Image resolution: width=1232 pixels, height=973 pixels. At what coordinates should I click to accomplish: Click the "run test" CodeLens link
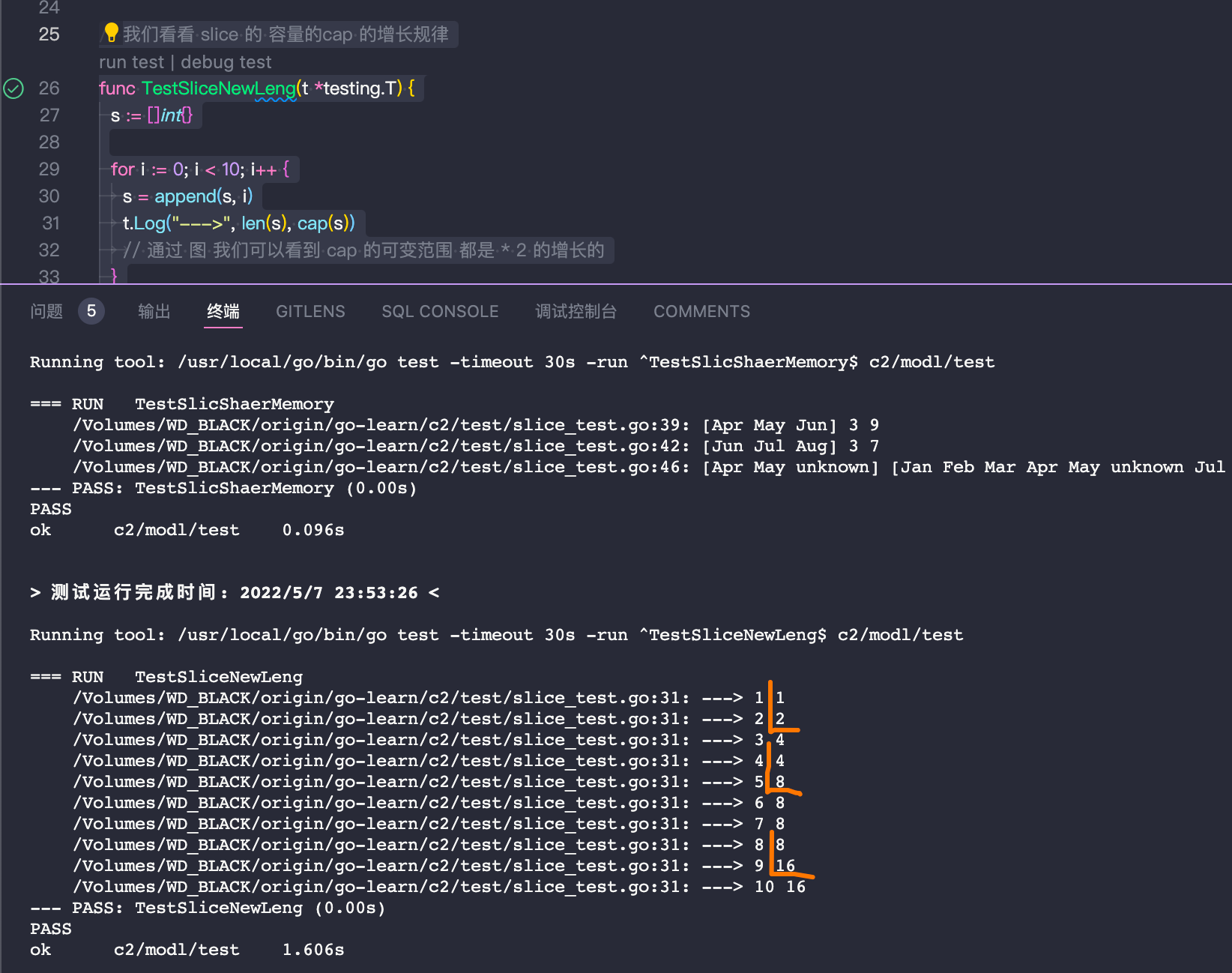coord(131,62)
